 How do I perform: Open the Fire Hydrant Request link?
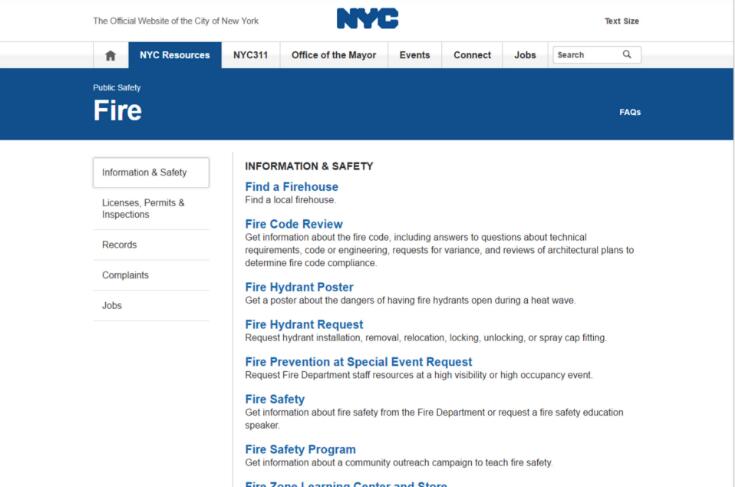(304, 324)
